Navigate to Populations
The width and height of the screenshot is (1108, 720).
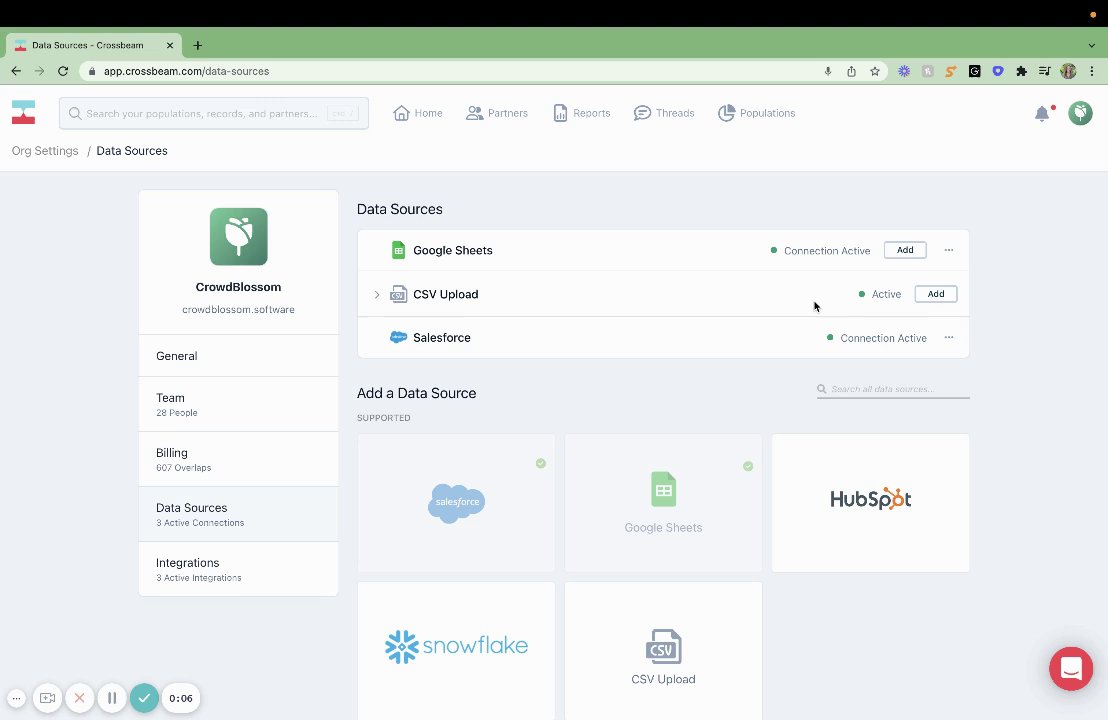tap(757, 113)
